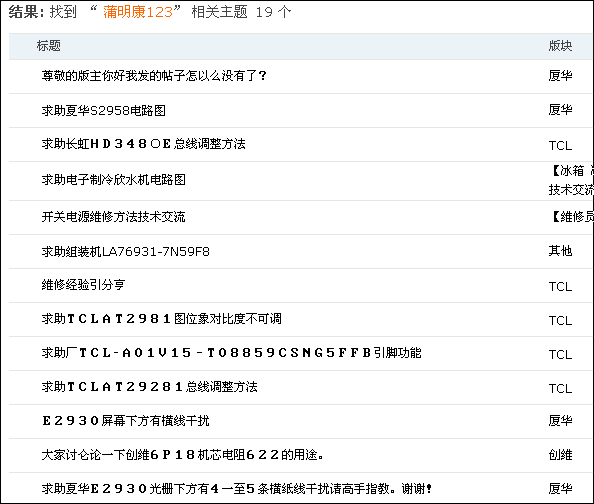
Task: Open thread '求助电子制冷欣水机电路图'
Action: (x=114, y=180)
